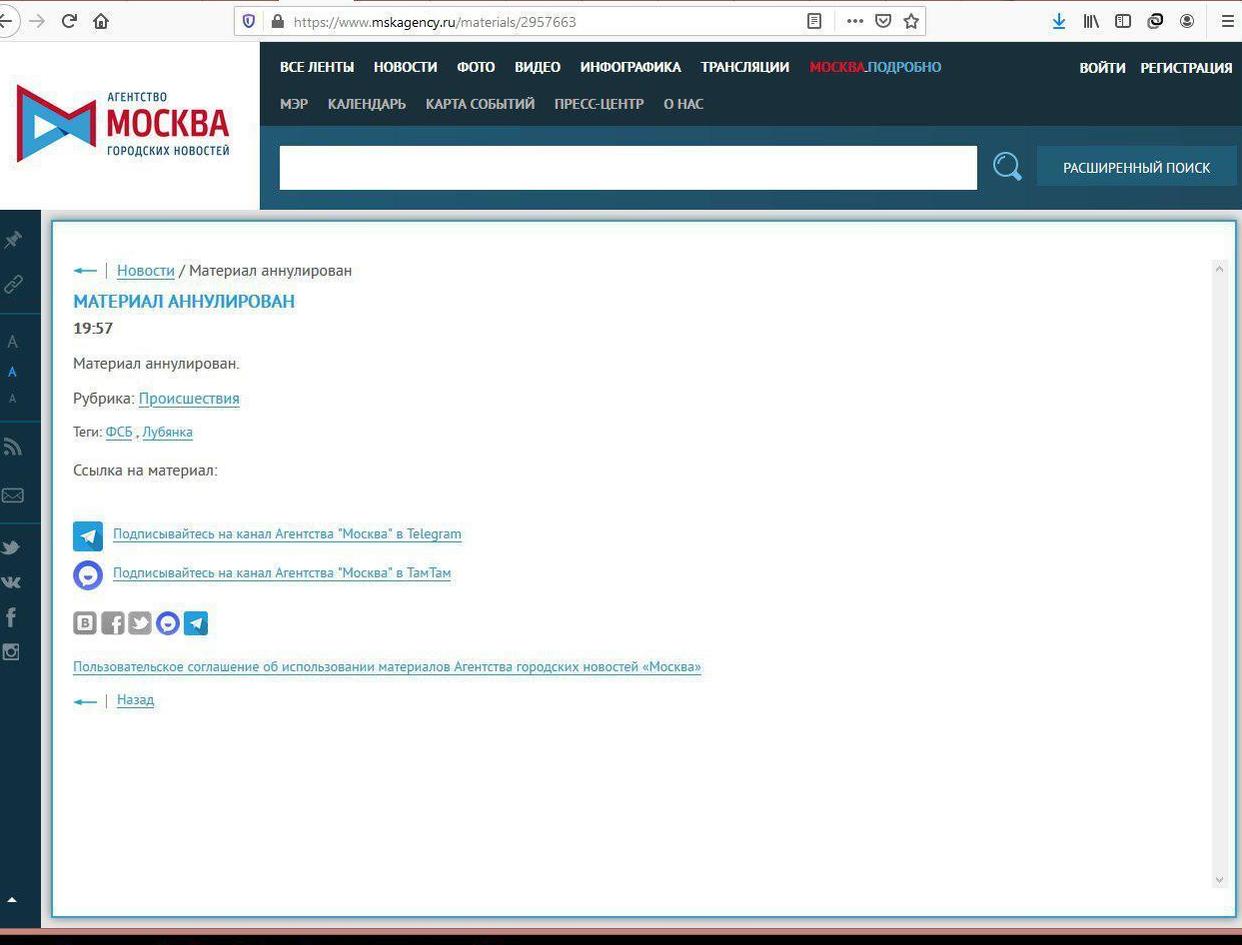The image size is (1242, 945).
Task: Reload the page with the browser refresh icon
Action: coord(69,21)
